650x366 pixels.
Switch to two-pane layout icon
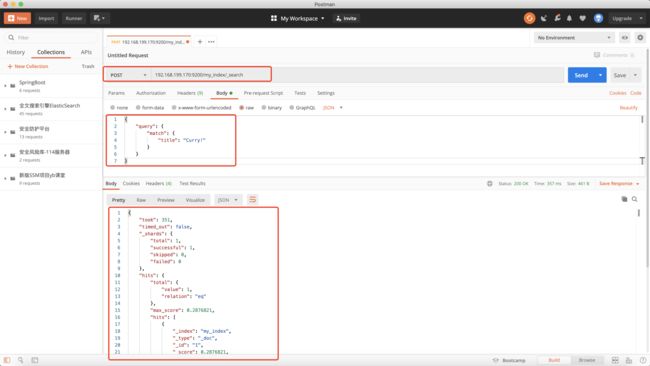click(x=615, y=360)
